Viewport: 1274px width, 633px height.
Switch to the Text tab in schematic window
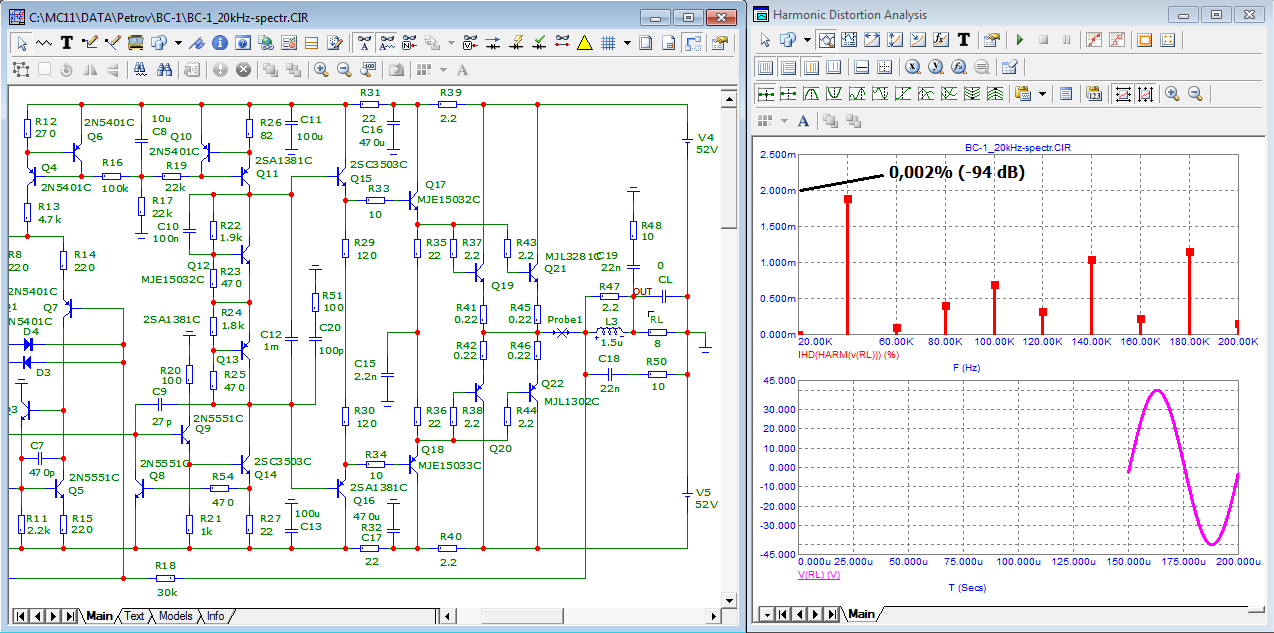134,616
